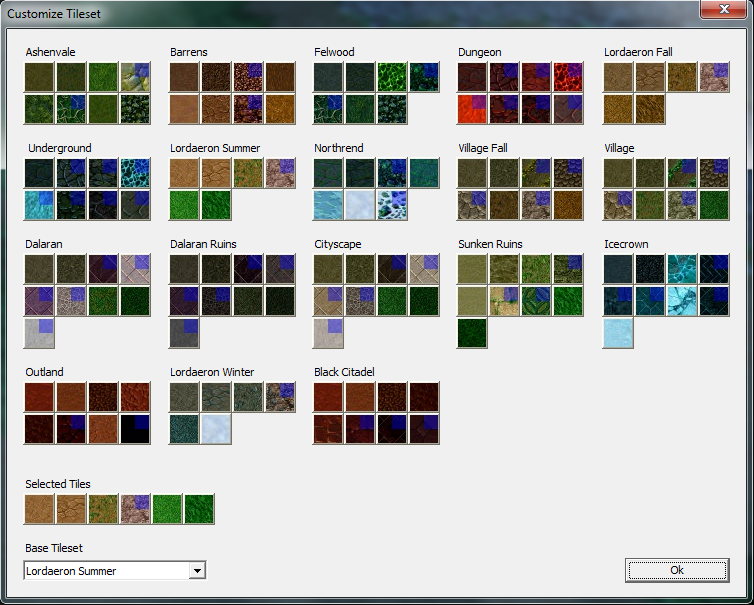Screen dimensions: 754x605
Task: Pick the bright green Felwood slime tile
Action: point(392,77)
